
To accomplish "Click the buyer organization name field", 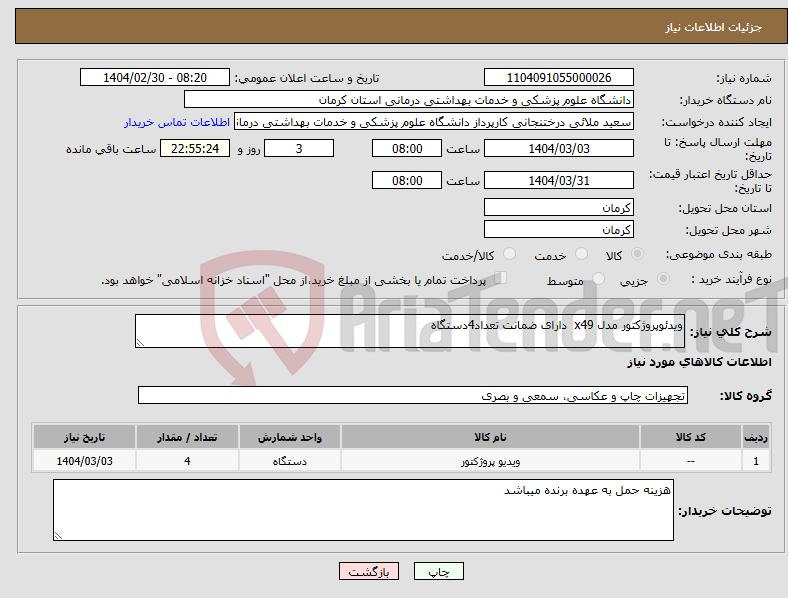I will click(409, 99).
